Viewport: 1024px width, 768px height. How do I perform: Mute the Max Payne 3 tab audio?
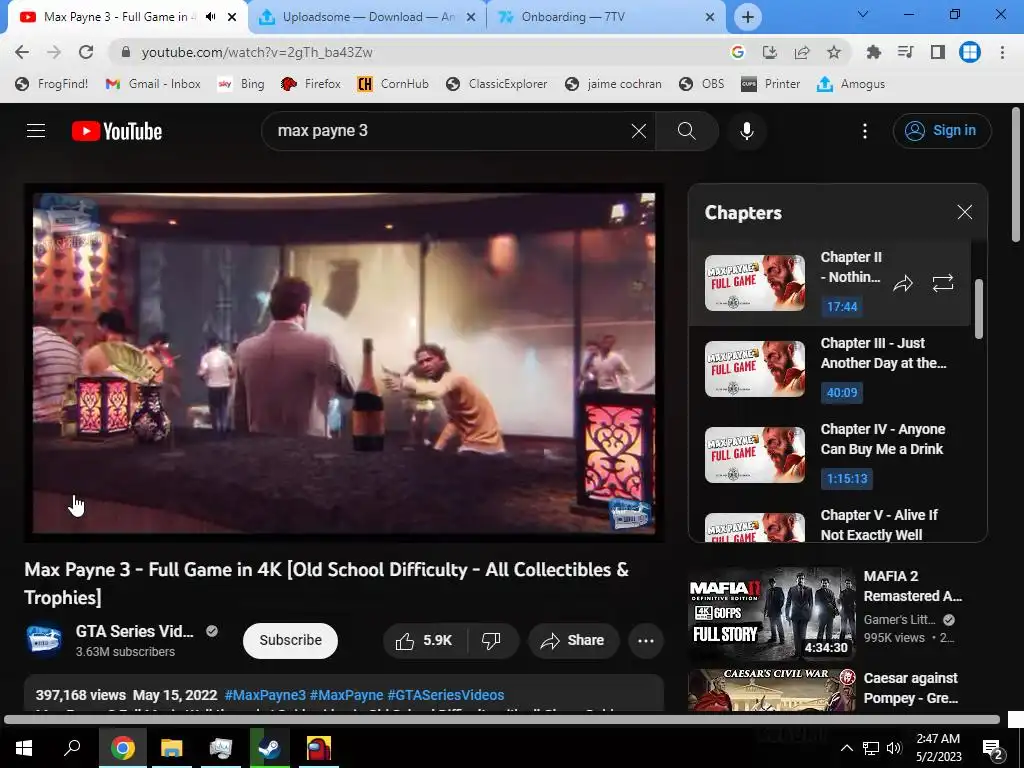[x=210, y=17]
